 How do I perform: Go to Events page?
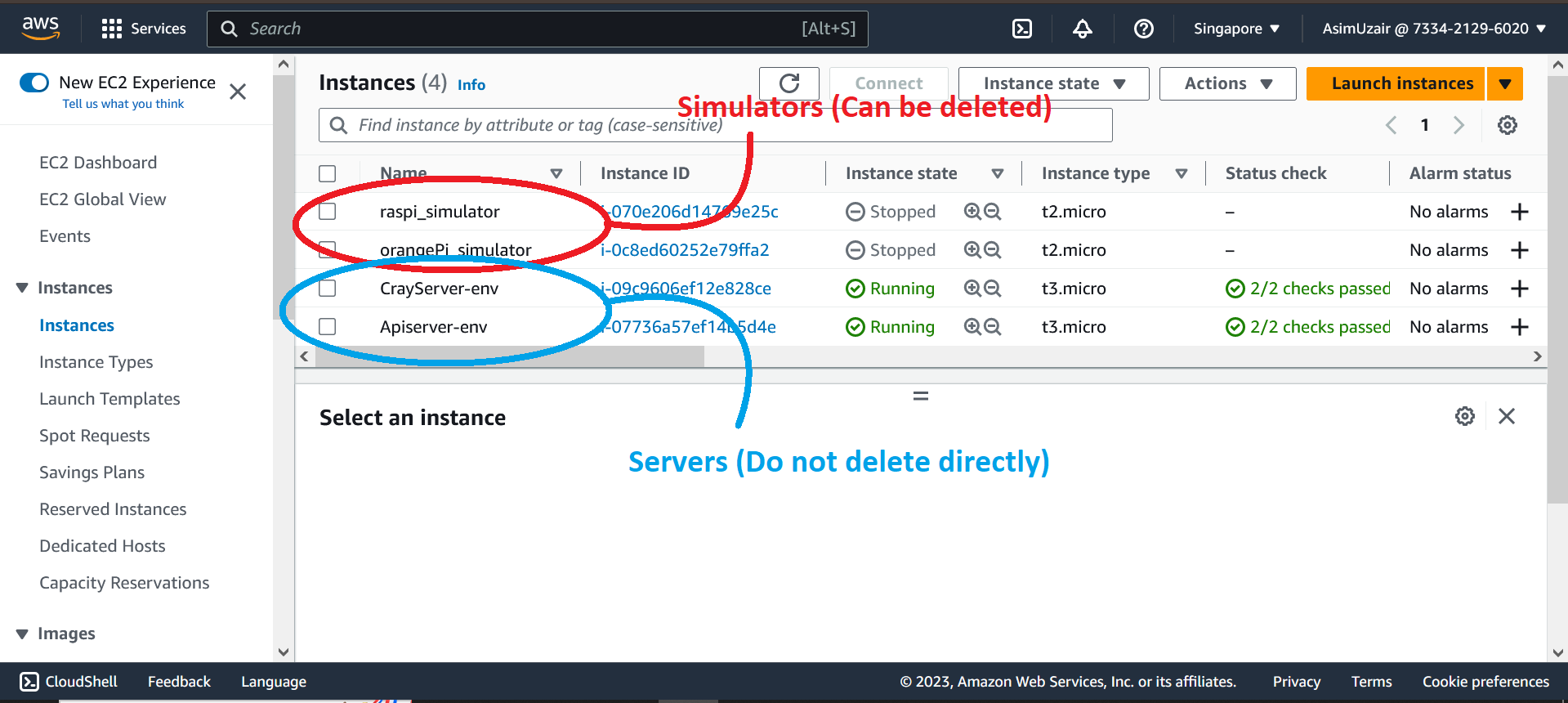[65, 236]
